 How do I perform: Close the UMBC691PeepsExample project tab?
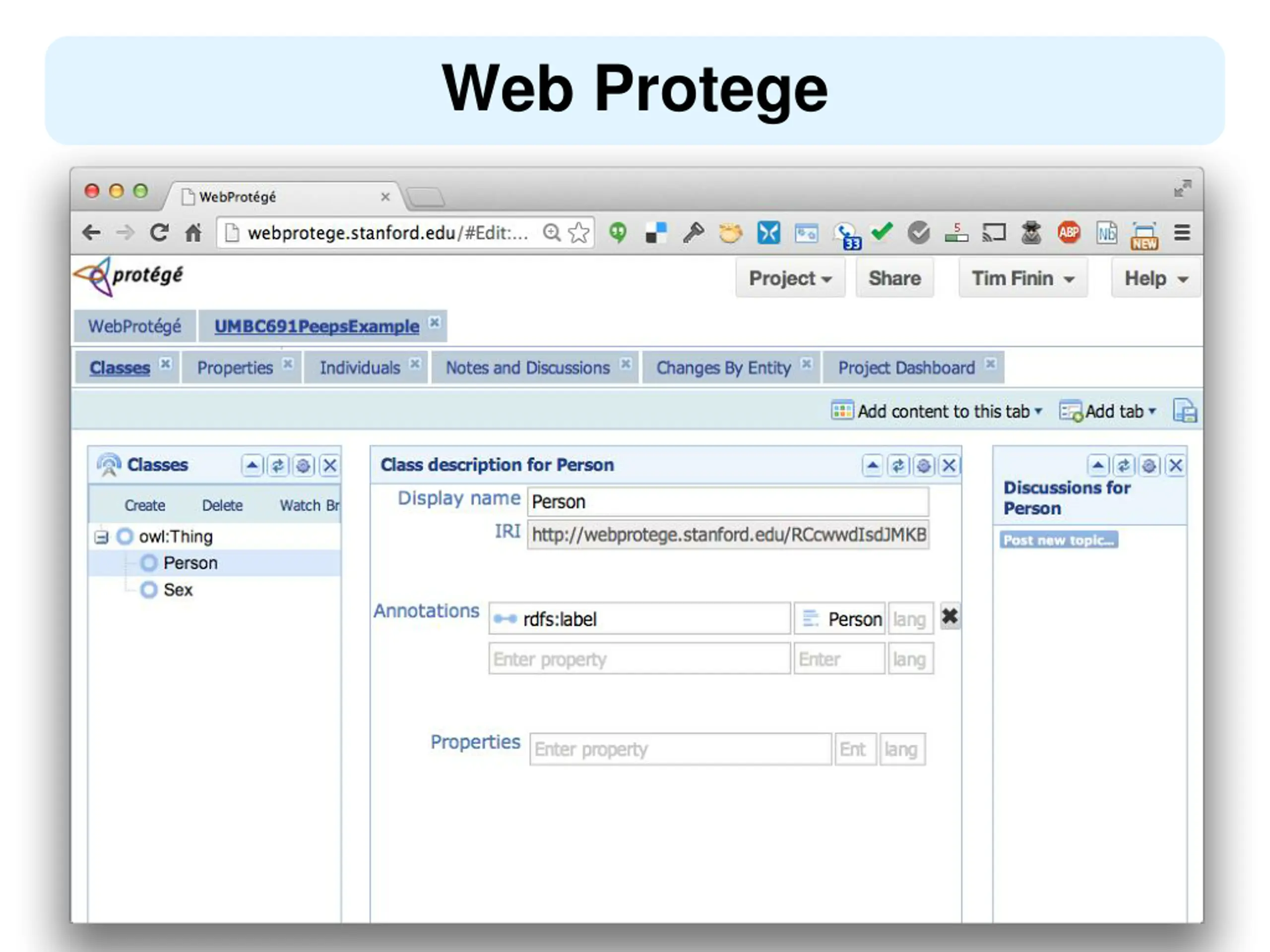tap(435, 322)
